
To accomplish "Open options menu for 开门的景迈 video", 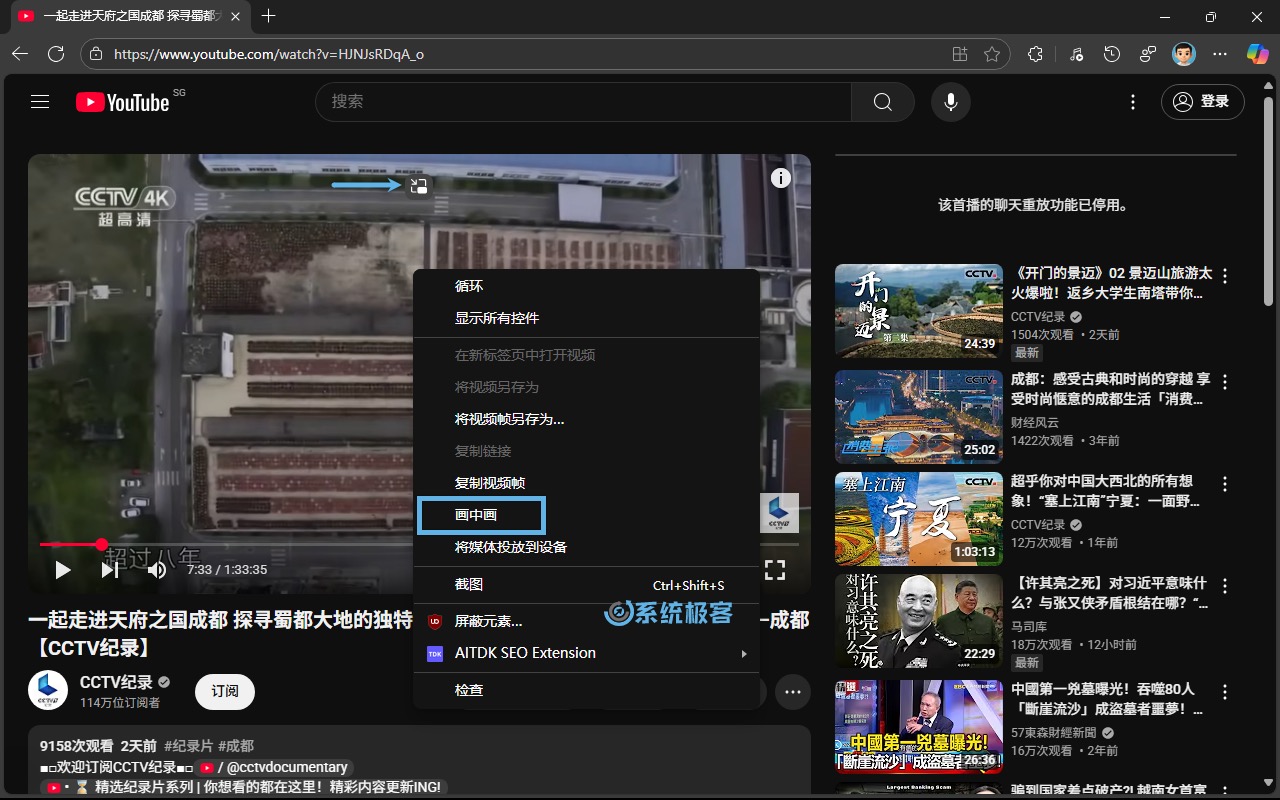I will pos(1225,276).
